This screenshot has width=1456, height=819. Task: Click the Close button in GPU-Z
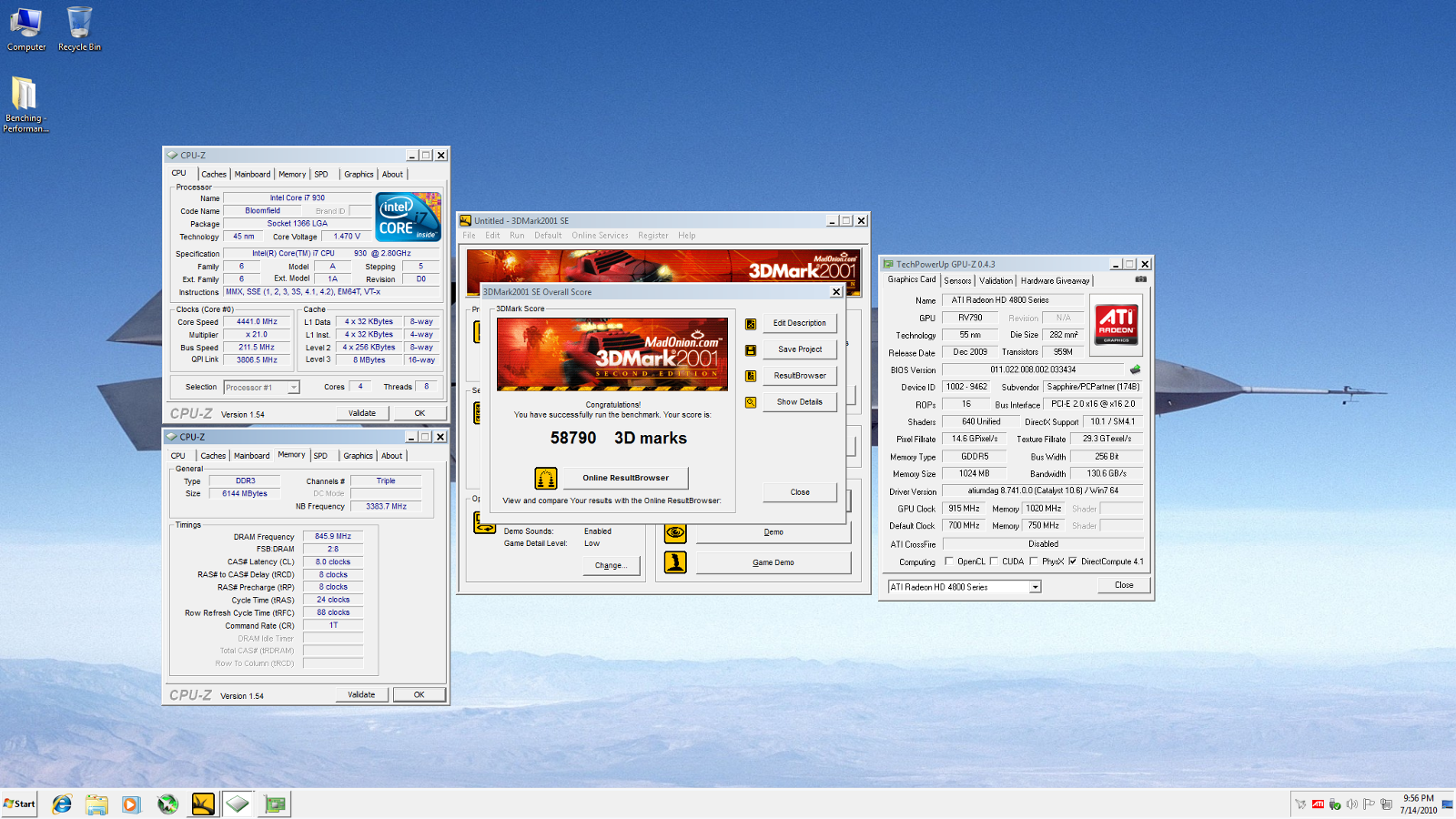click(1124, 585)
